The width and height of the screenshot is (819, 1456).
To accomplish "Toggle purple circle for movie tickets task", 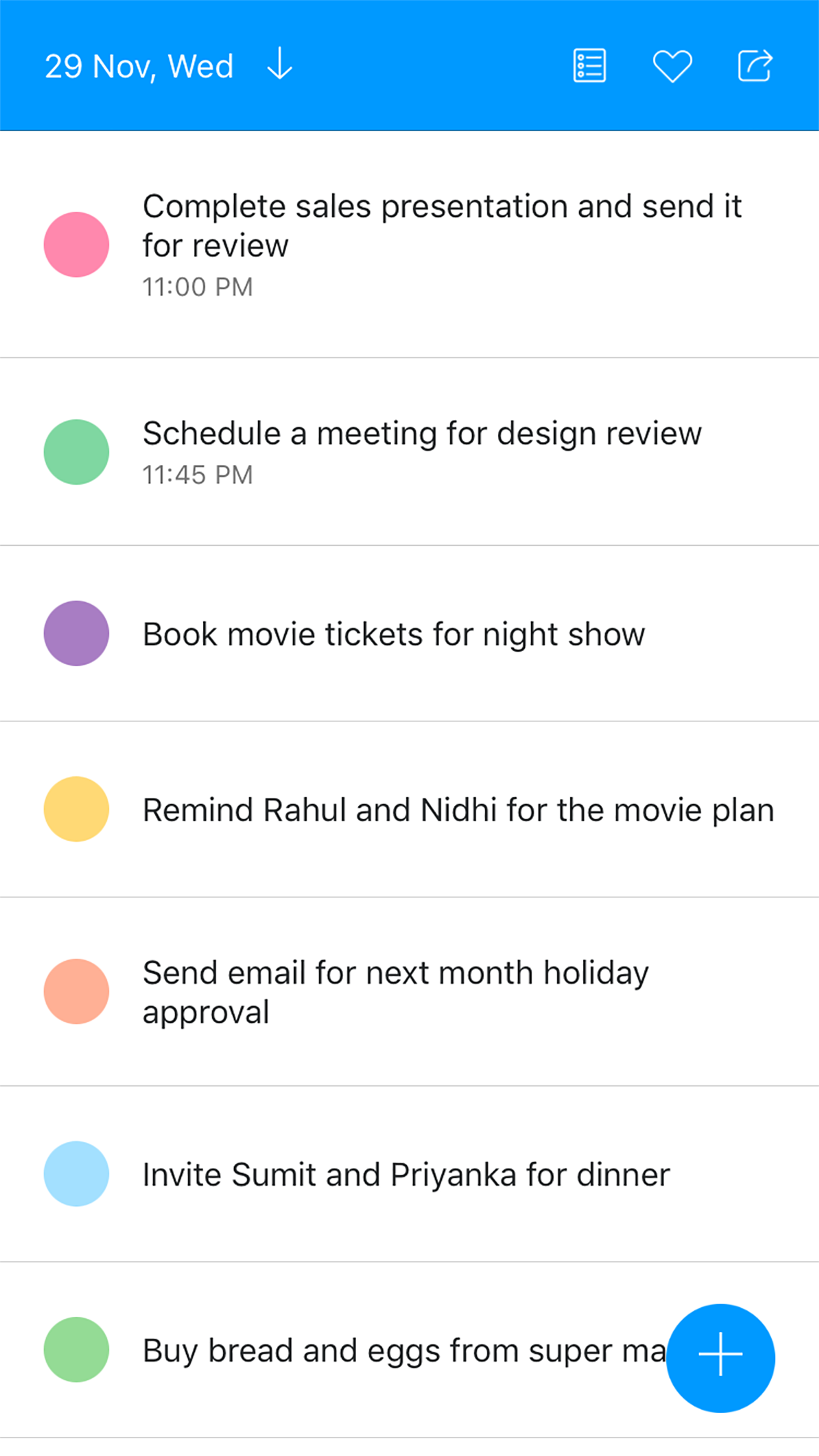I will [76, 633].
